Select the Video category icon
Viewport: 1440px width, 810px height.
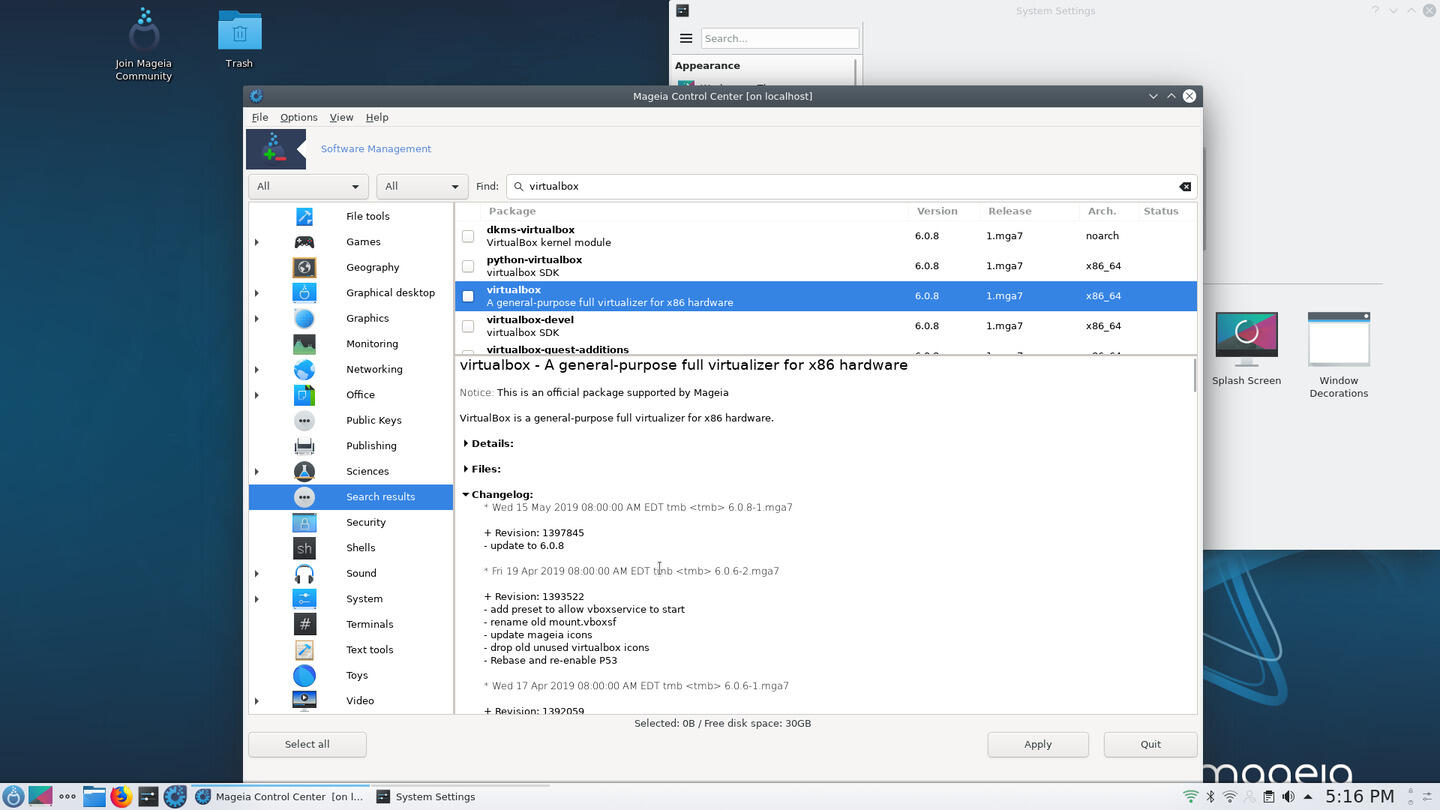[x=304, y=701]
